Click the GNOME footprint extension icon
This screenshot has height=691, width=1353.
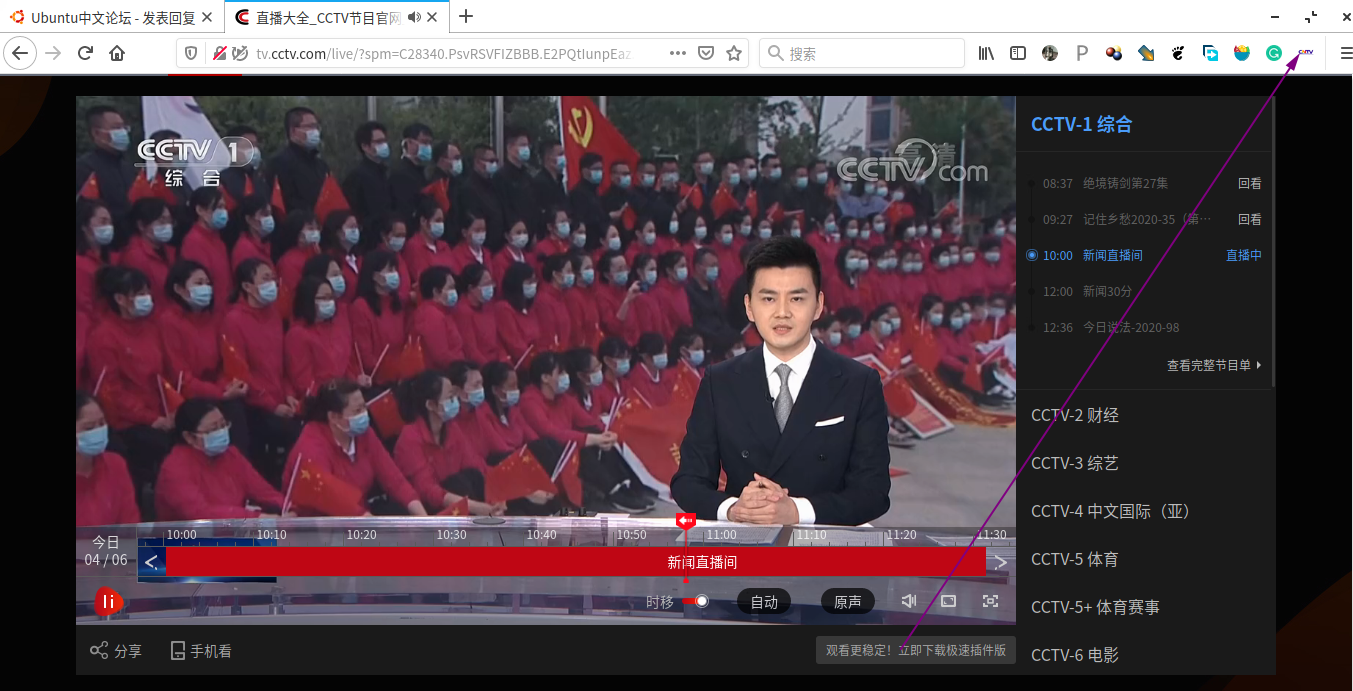tap(1178, 53)
